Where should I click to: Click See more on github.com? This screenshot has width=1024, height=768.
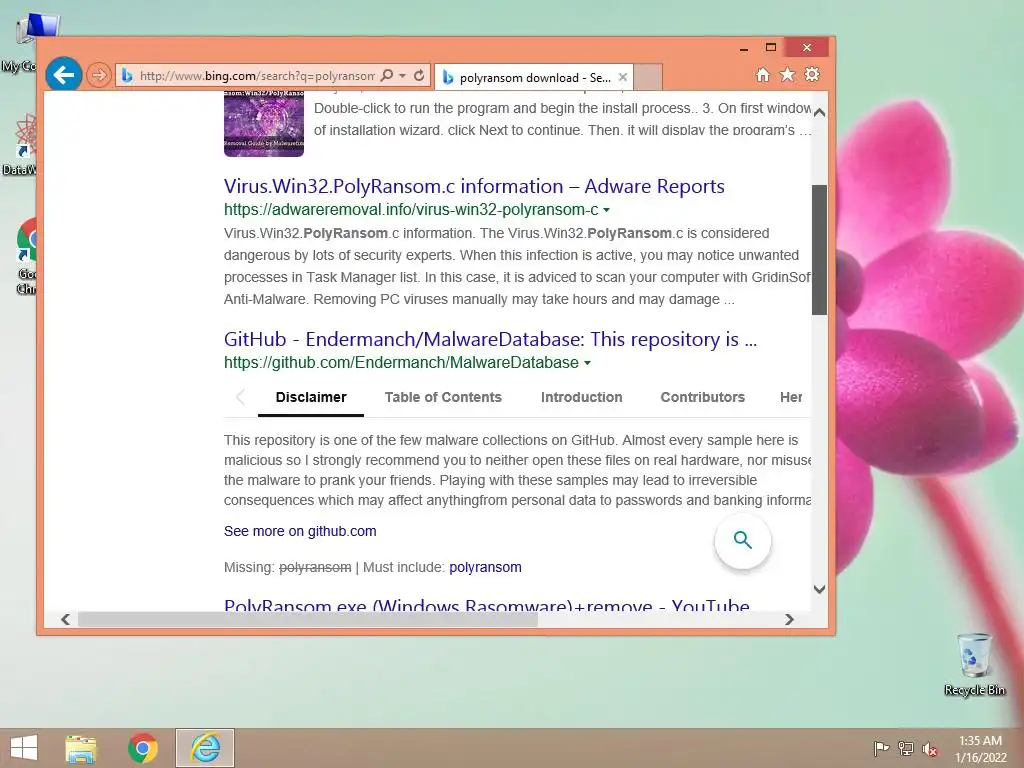(x=300, y=531)
